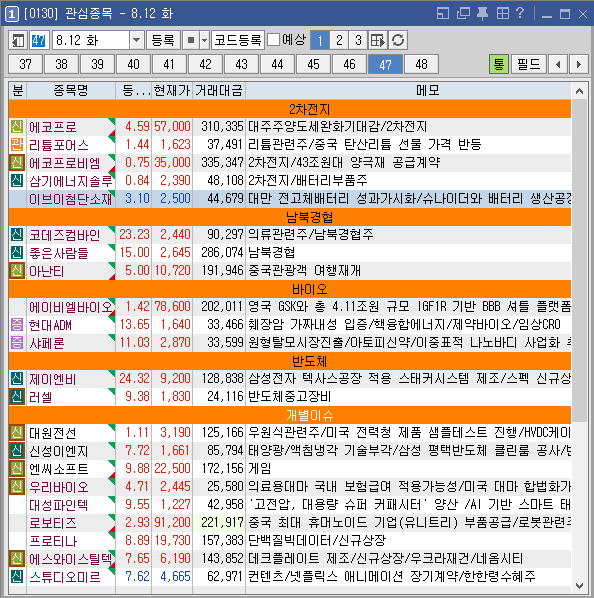Screen dimensions: 594x598
Task: Click the orange 2차전지 section header
Action: [x=290, y=109]
